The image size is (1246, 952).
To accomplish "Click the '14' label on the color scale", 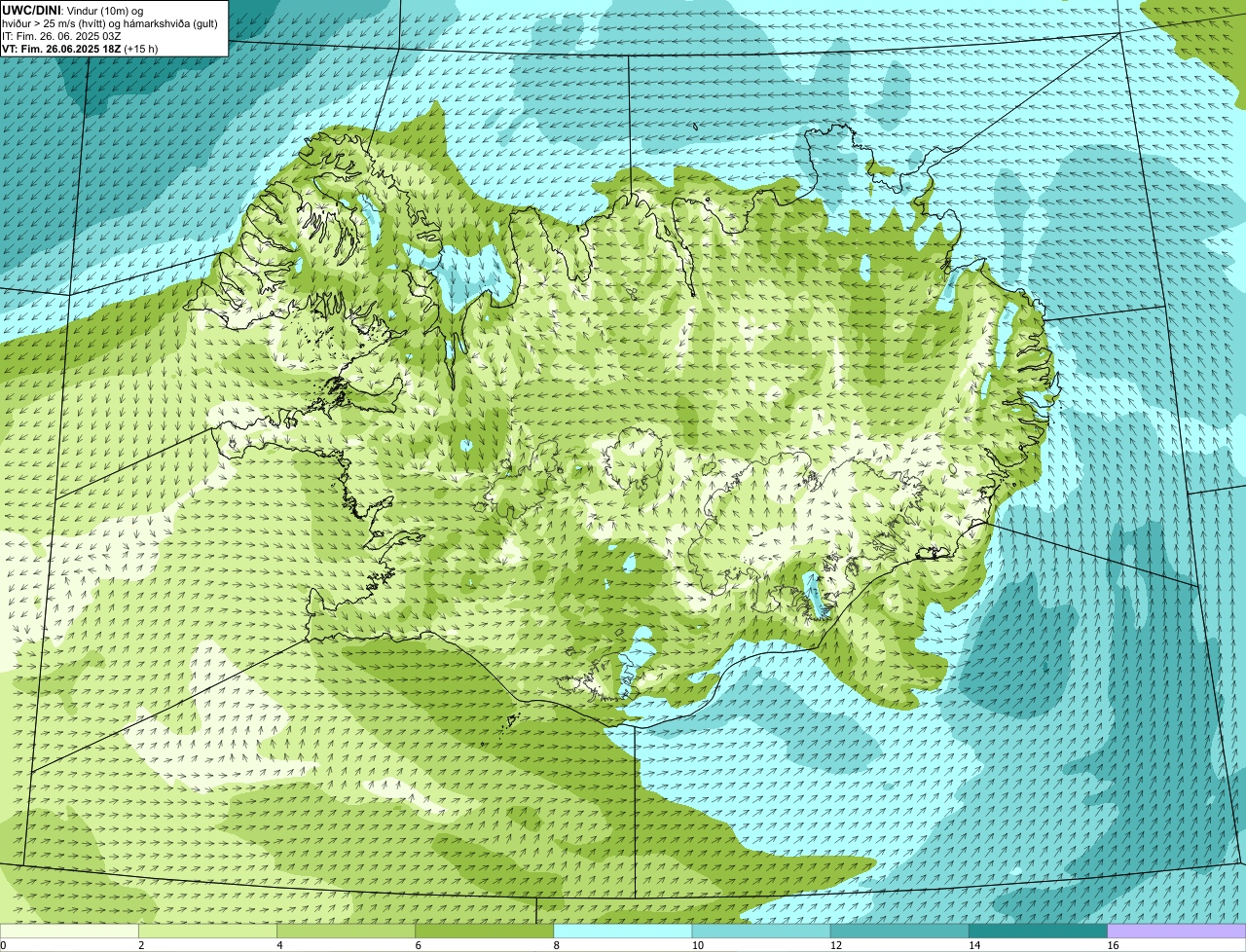I will [974, 945].
